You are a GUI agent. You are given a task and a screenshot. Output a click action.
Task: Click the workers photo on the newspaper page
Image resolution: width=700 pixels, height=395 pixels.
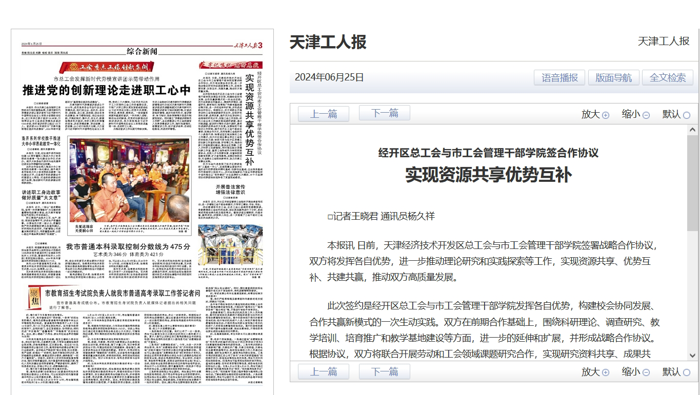129,180
